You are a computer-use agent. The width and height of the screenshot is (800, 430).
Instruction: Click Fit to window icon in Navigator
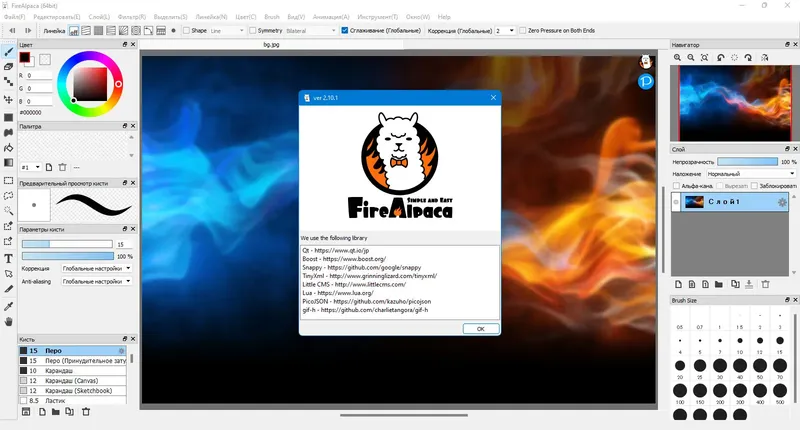pos(705,58)
